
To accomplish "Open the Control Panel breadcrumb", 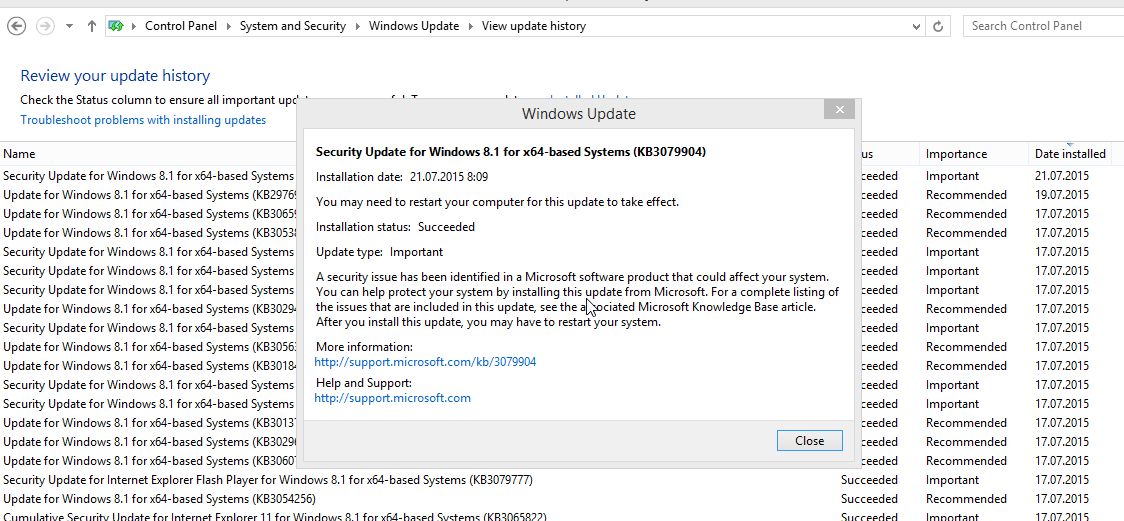I will click(181, 26).
